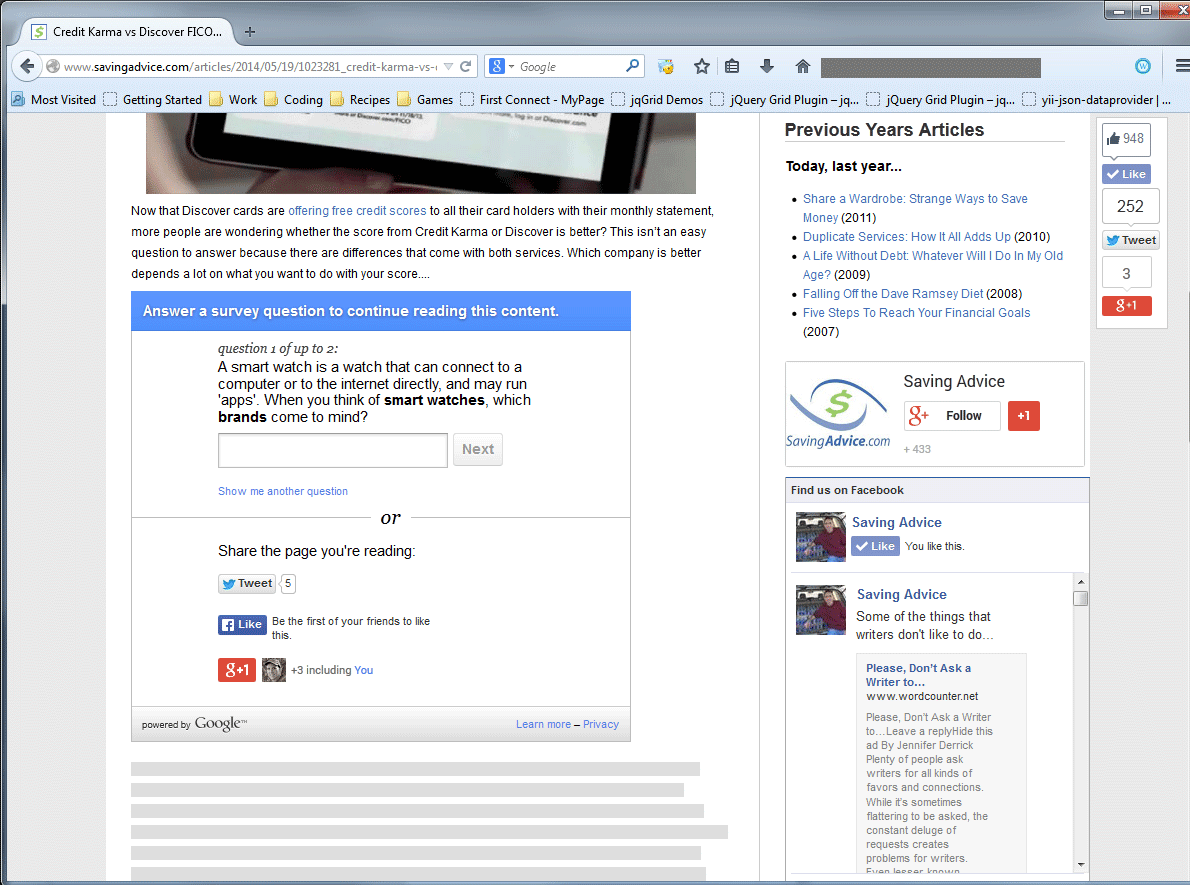Click the red +1 button beside Follow
The image size is (1190, 885).
tap(1023, 416)
